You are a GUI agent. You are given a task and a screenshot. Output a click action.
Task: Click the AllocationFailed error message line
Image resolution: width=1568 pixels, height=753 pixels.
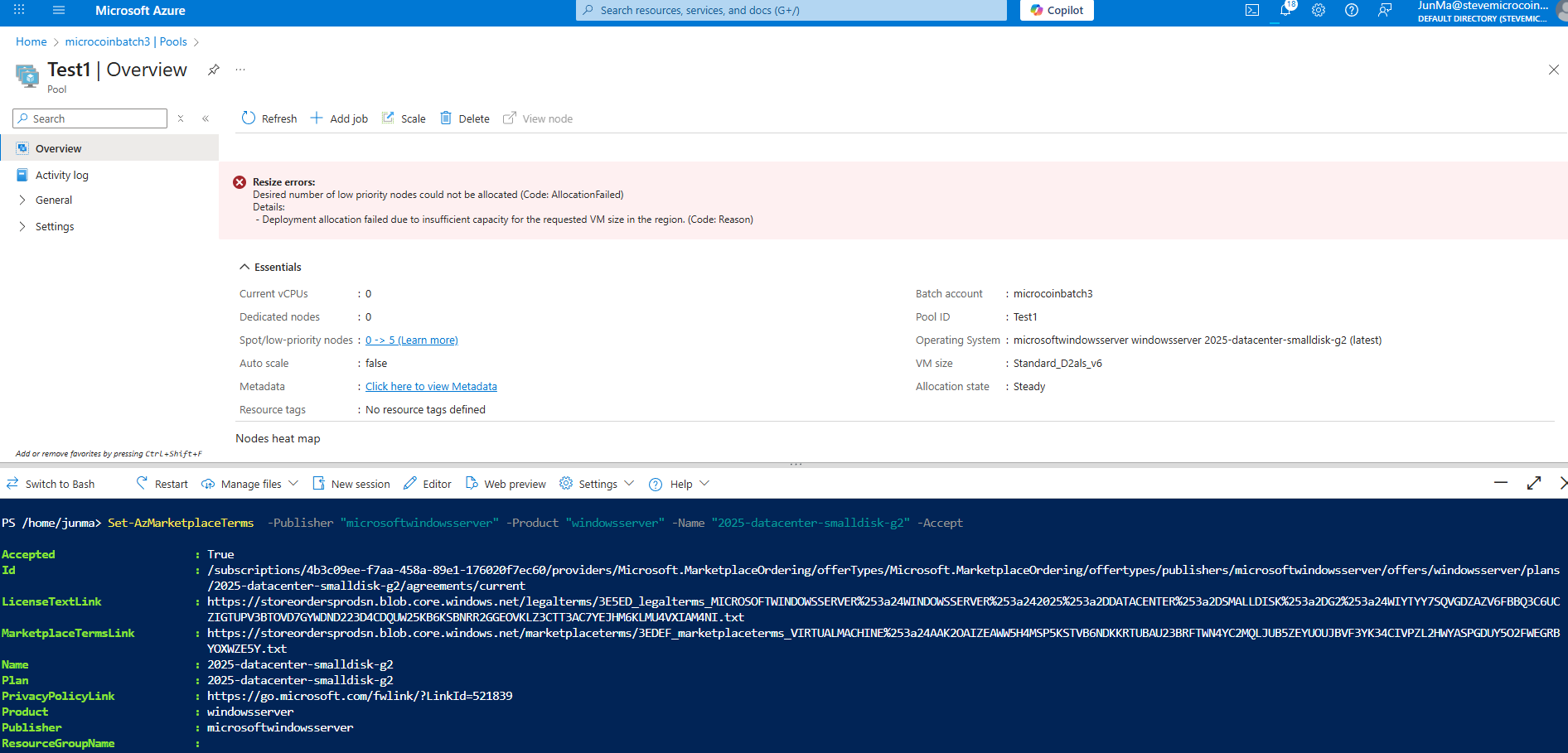(x=438, y=195)
